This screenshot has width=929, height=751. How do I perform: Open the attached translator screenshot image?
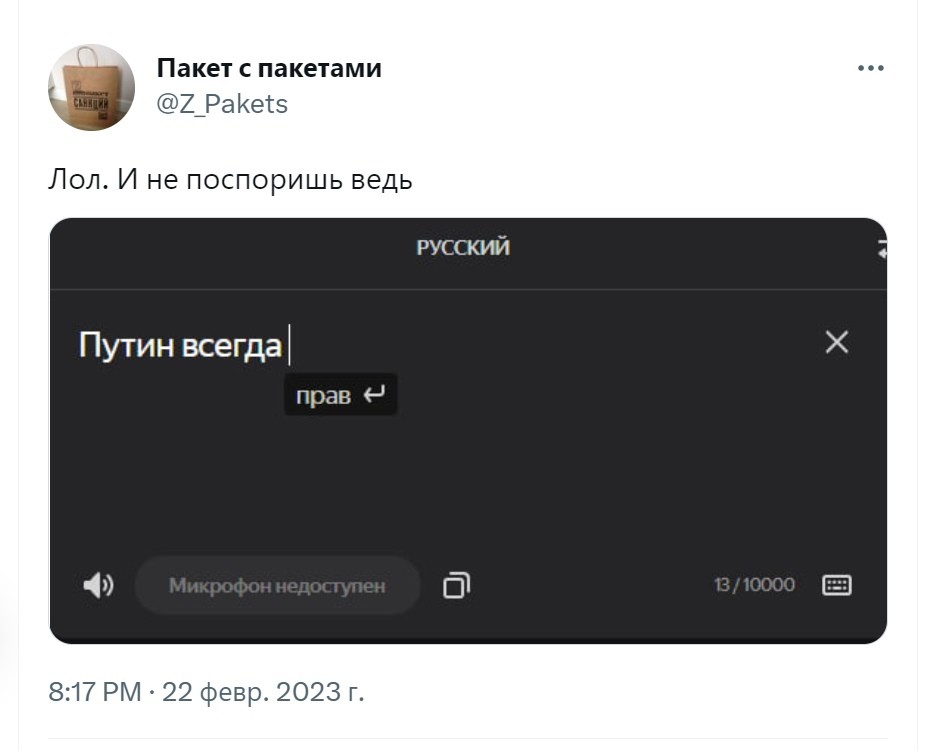(468, 431)
